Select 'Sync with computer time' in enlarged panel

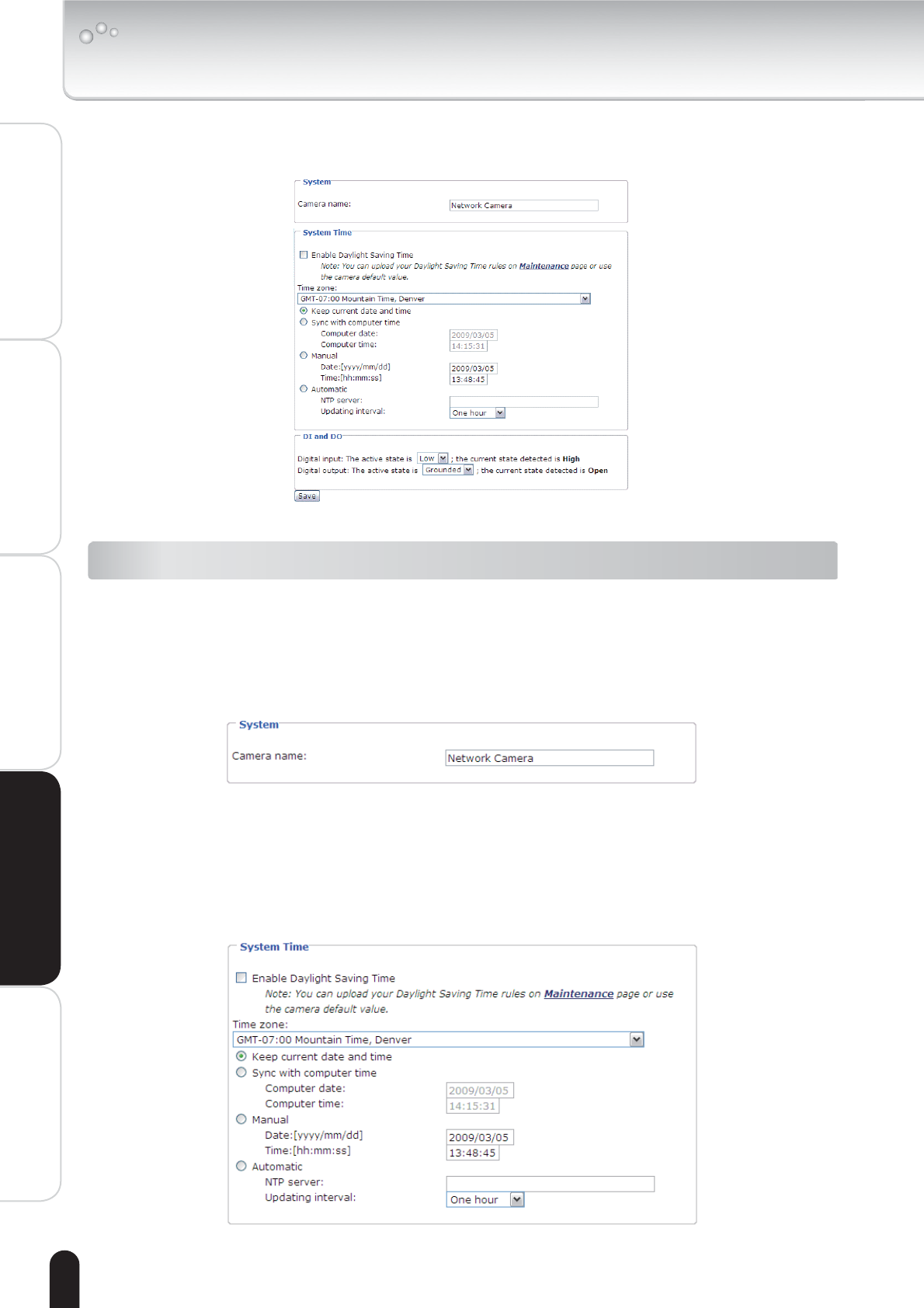(241, 1072)
